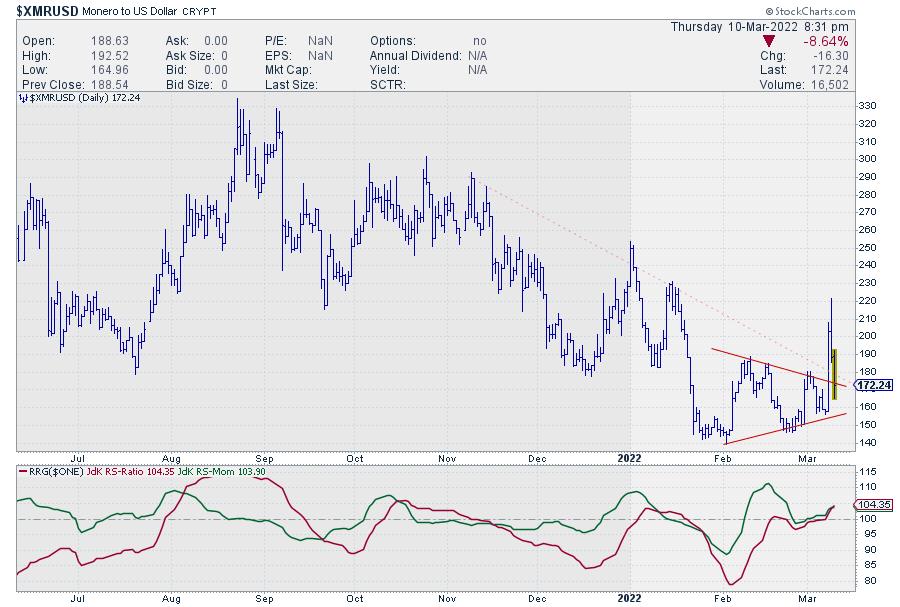This screenshot has height=607, width=900.
Task: Click the red down-triangle change indicator
Action: click(768, 41)
